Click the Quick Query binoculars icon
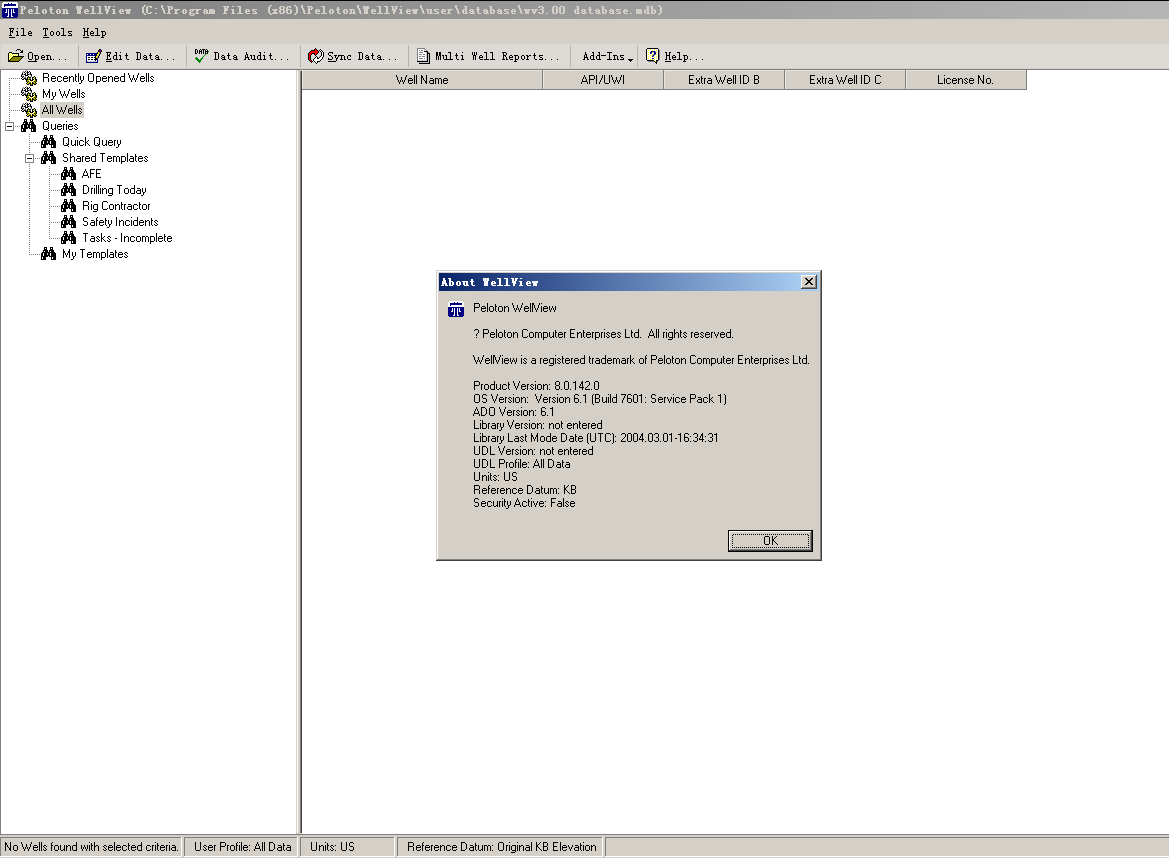The height and width of the screenshot is (859, 1169). click(x=48, y=142)
